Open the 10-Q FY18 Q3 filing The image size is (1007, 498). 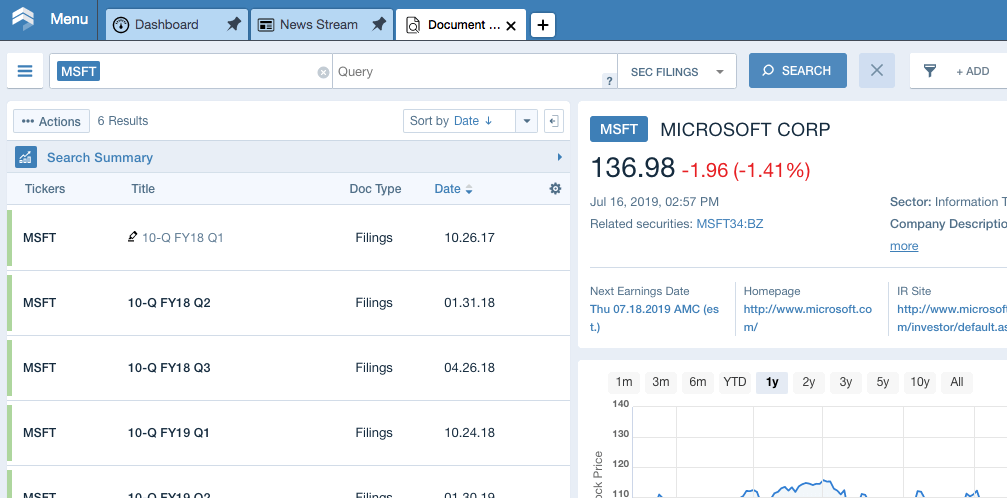[170, 368]
